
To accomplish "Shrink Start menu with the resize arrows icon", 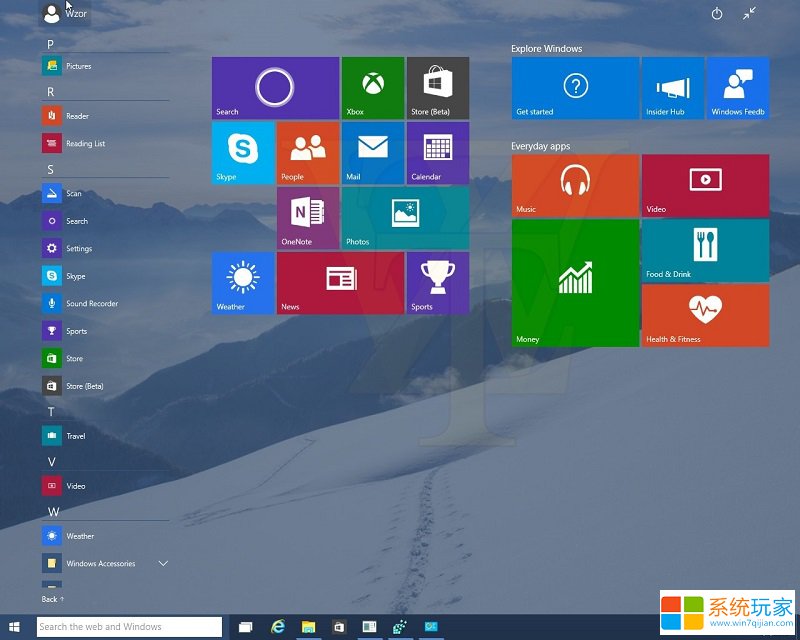I will (x=749, y=14).
